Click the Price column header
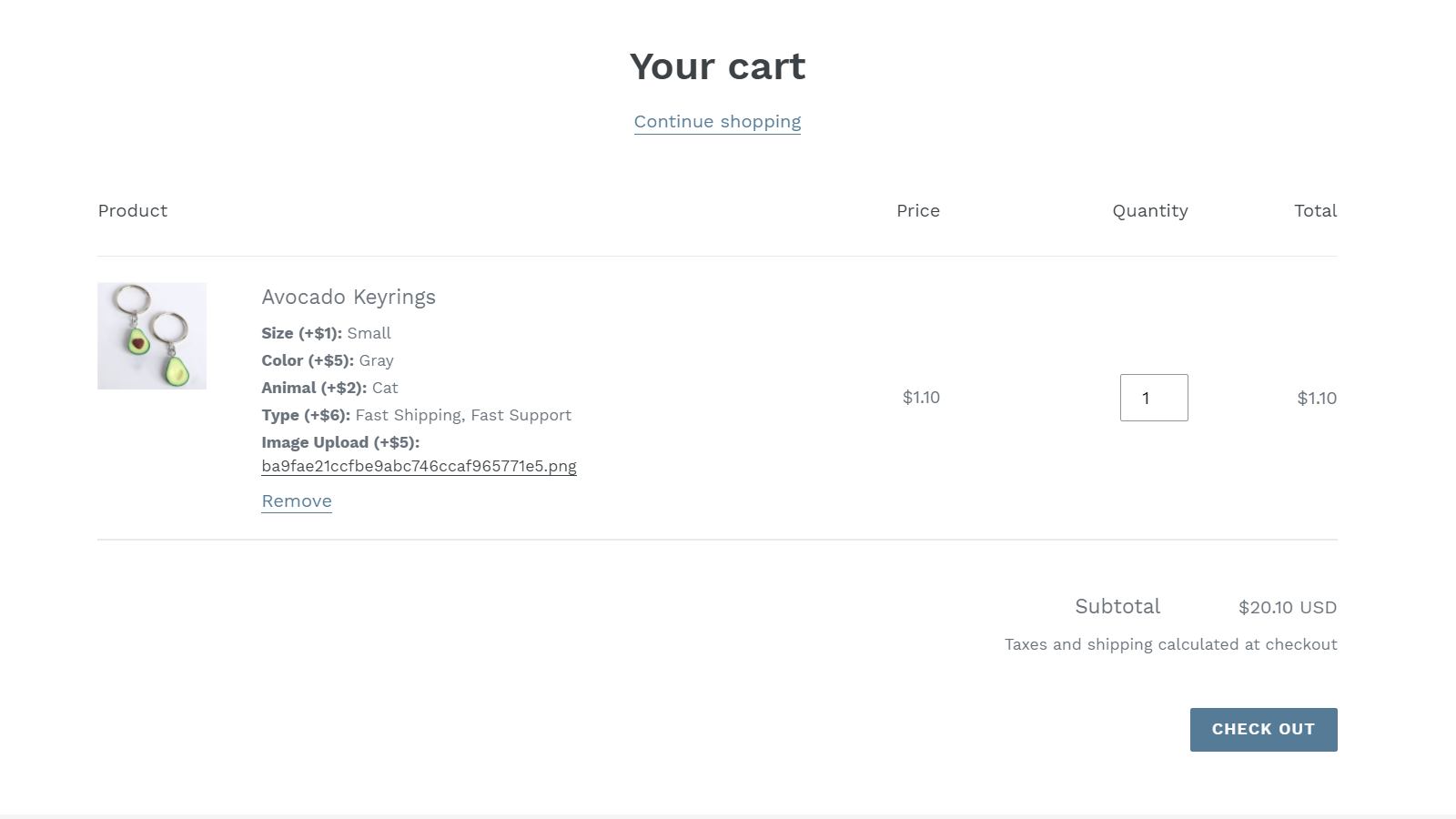1456x819 pixels. tap(918, 210)
